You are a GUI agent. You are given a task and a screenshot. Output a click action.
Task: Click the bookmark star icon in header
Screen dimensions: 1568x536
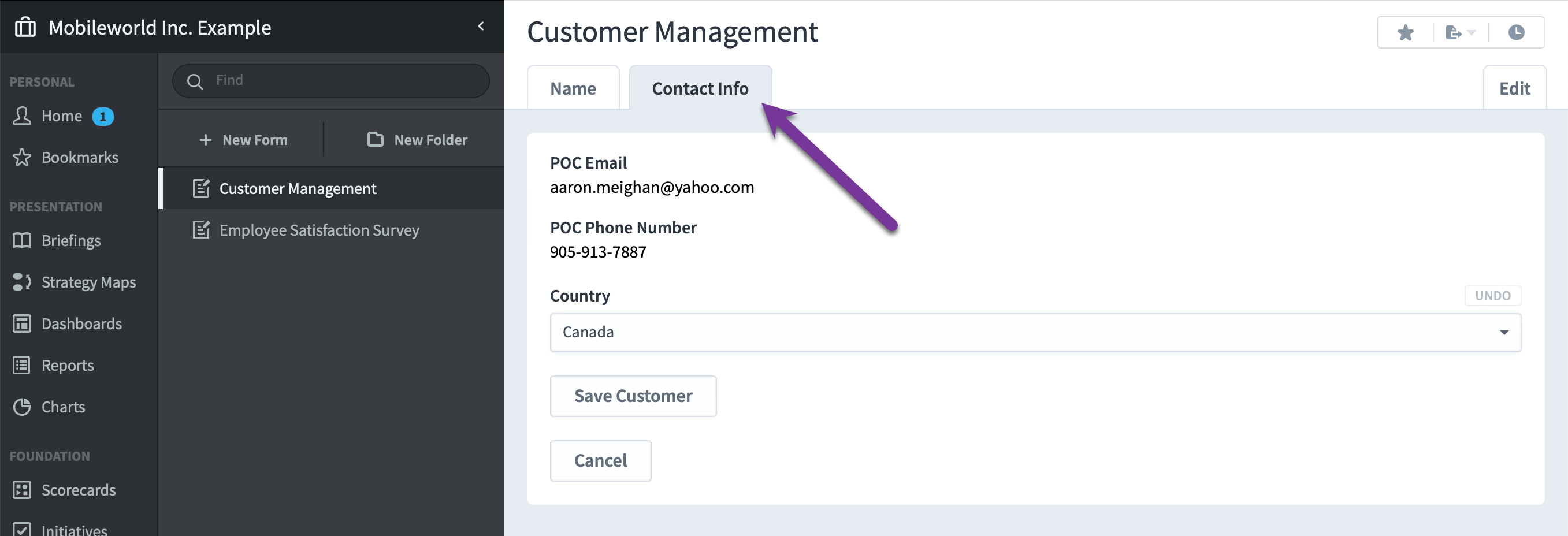point(1405,32)
